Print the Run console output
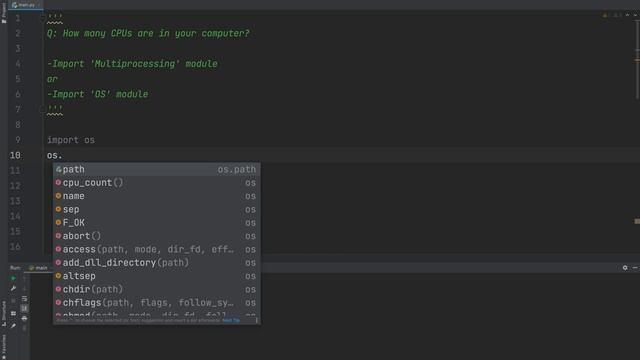 coord(24,318)
